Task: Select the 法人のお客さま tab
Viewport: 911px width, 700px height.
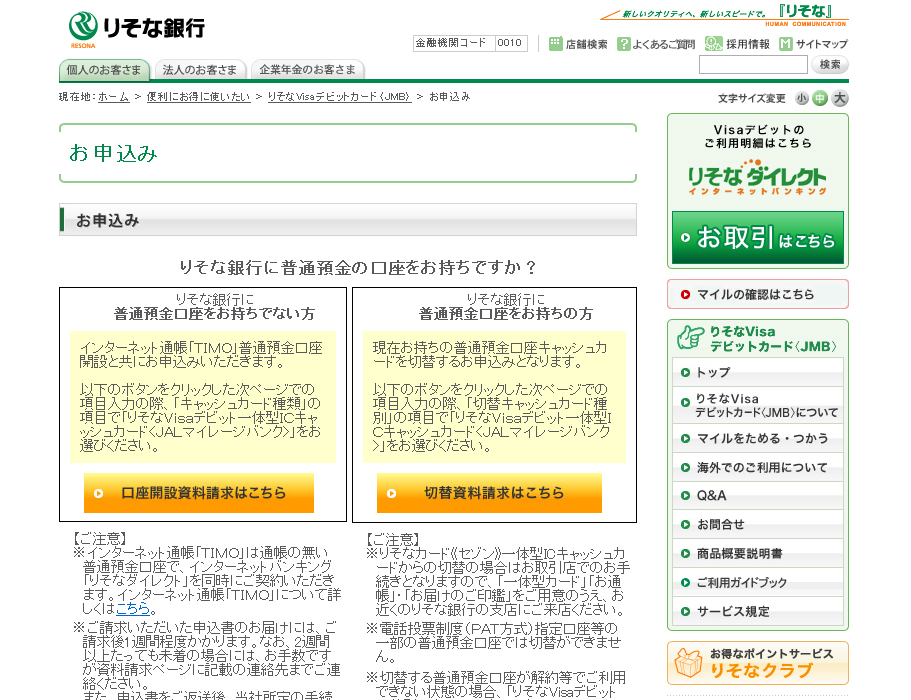Action: pos(200,70)
